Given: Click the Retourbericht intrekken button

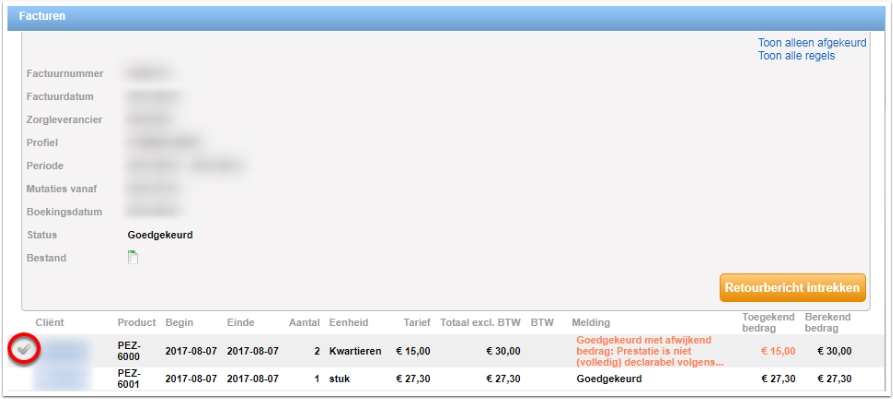Looking at the screenshot, I should 792,287.
